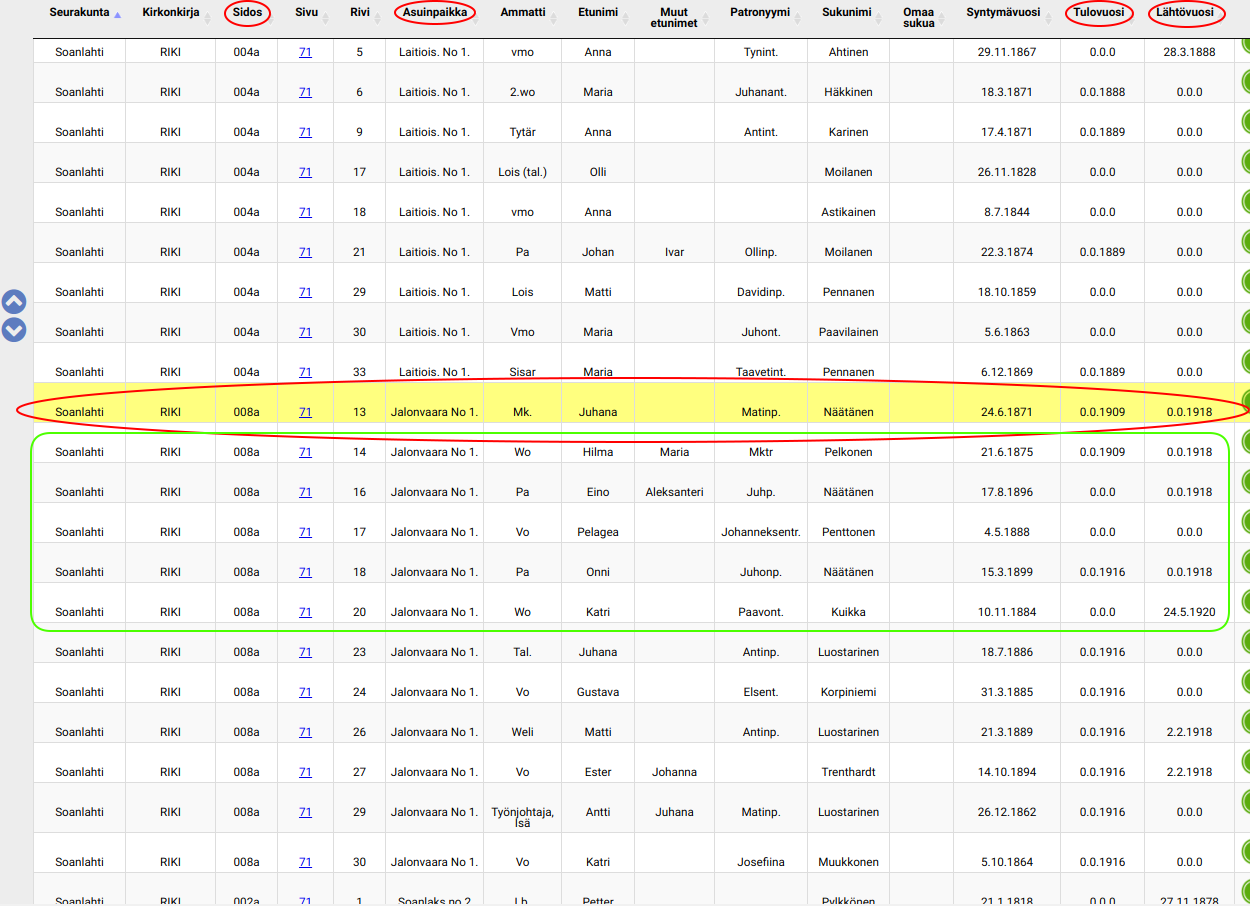The width and height of the screenshot is (1250, 906).
Task: Sort table by Syntymävuosi column header
Action: click(x=1003, y=13)
